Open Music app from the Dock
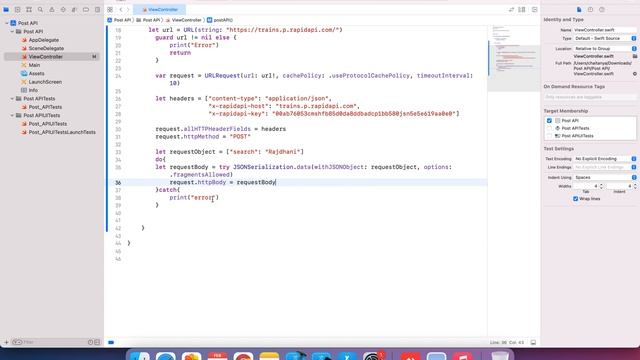 (x=462, y=356)
